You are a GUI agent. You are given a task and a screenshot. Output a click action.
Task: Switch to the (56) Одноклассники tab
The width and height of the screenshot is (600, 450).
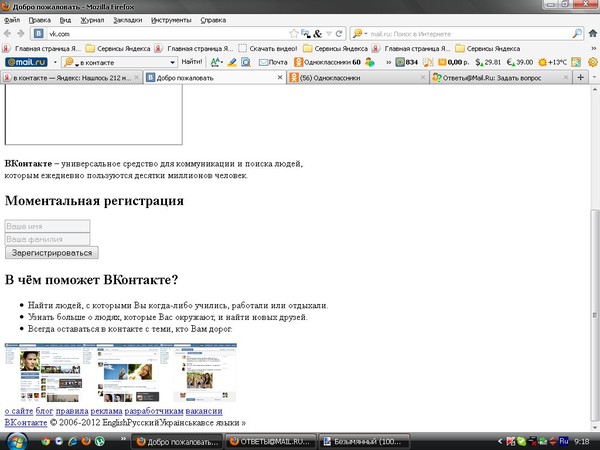pyautogui.click(x=357, y=78)
